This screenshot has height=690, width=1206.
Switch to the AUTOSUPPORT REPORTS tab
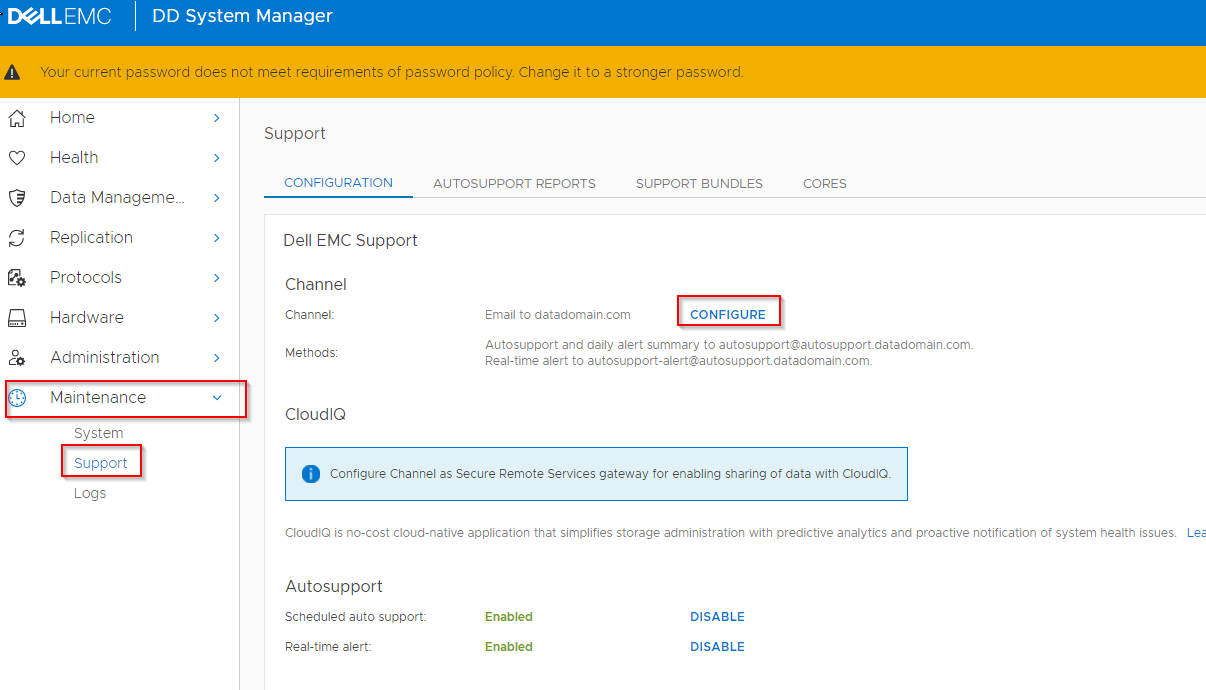click(x=514, y=183)
